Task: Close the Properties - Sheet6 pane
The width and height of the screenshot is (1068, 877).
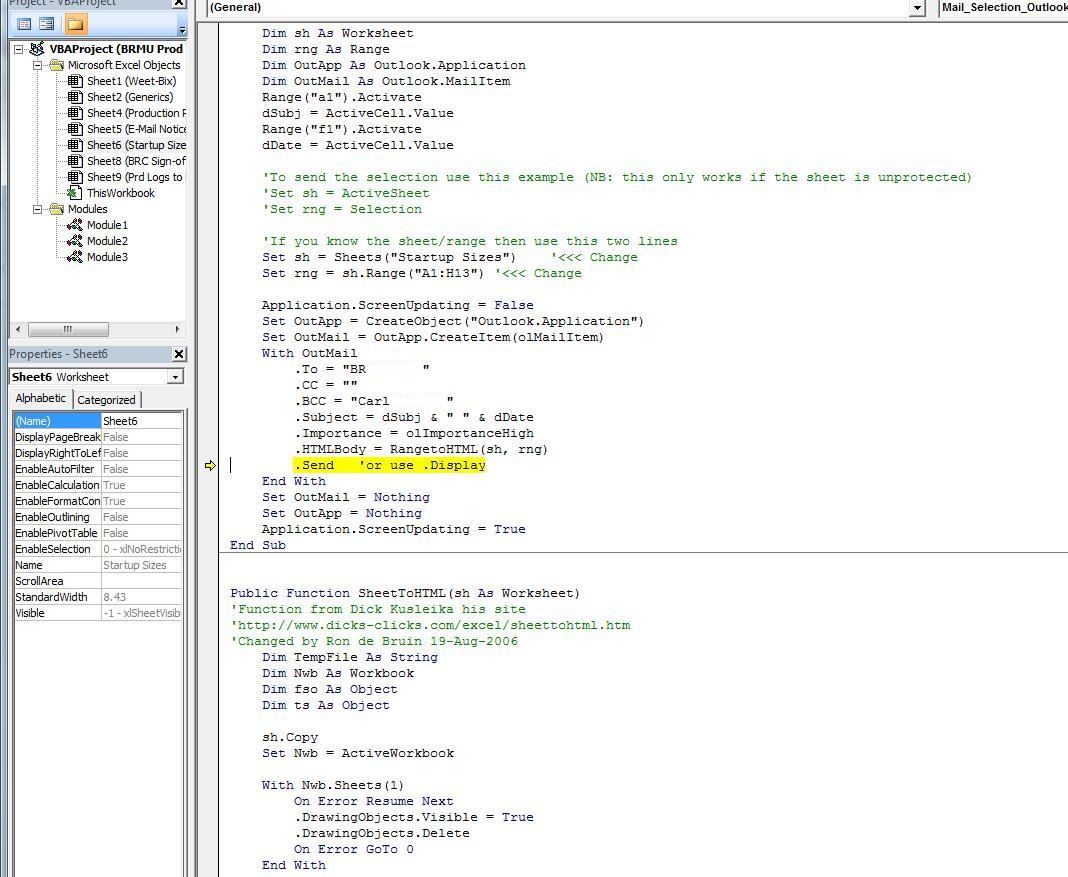Action: [178, 354]
